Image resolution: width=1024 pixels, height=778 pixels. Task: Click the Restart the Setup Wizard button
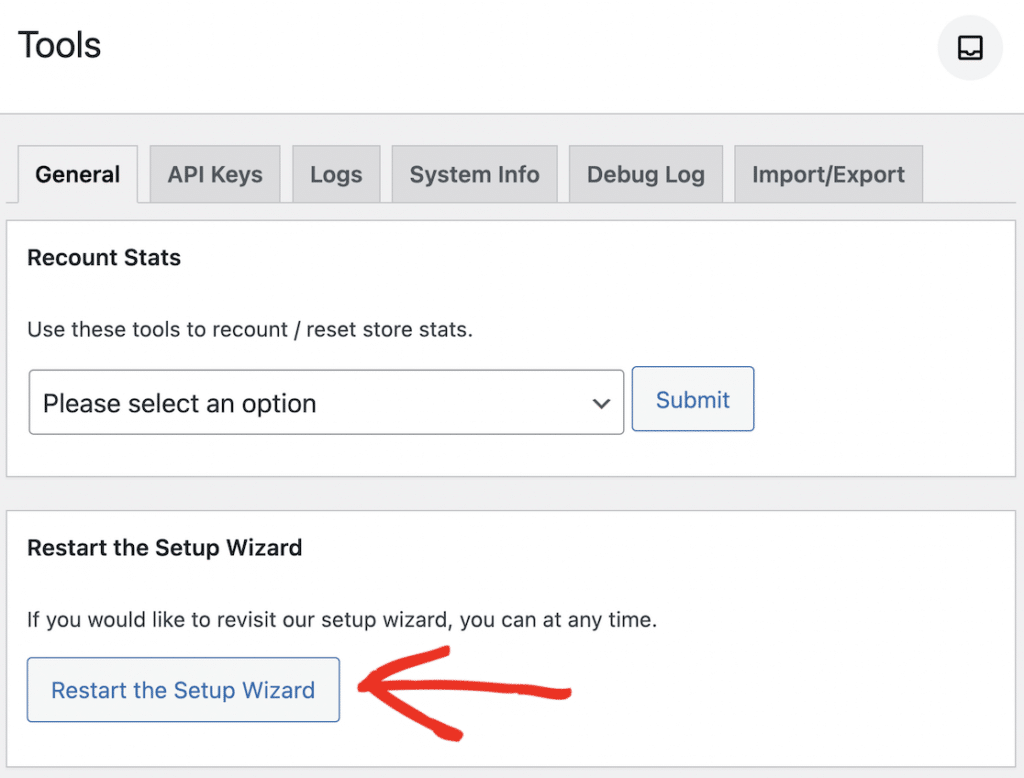click(x=183, y=690)
